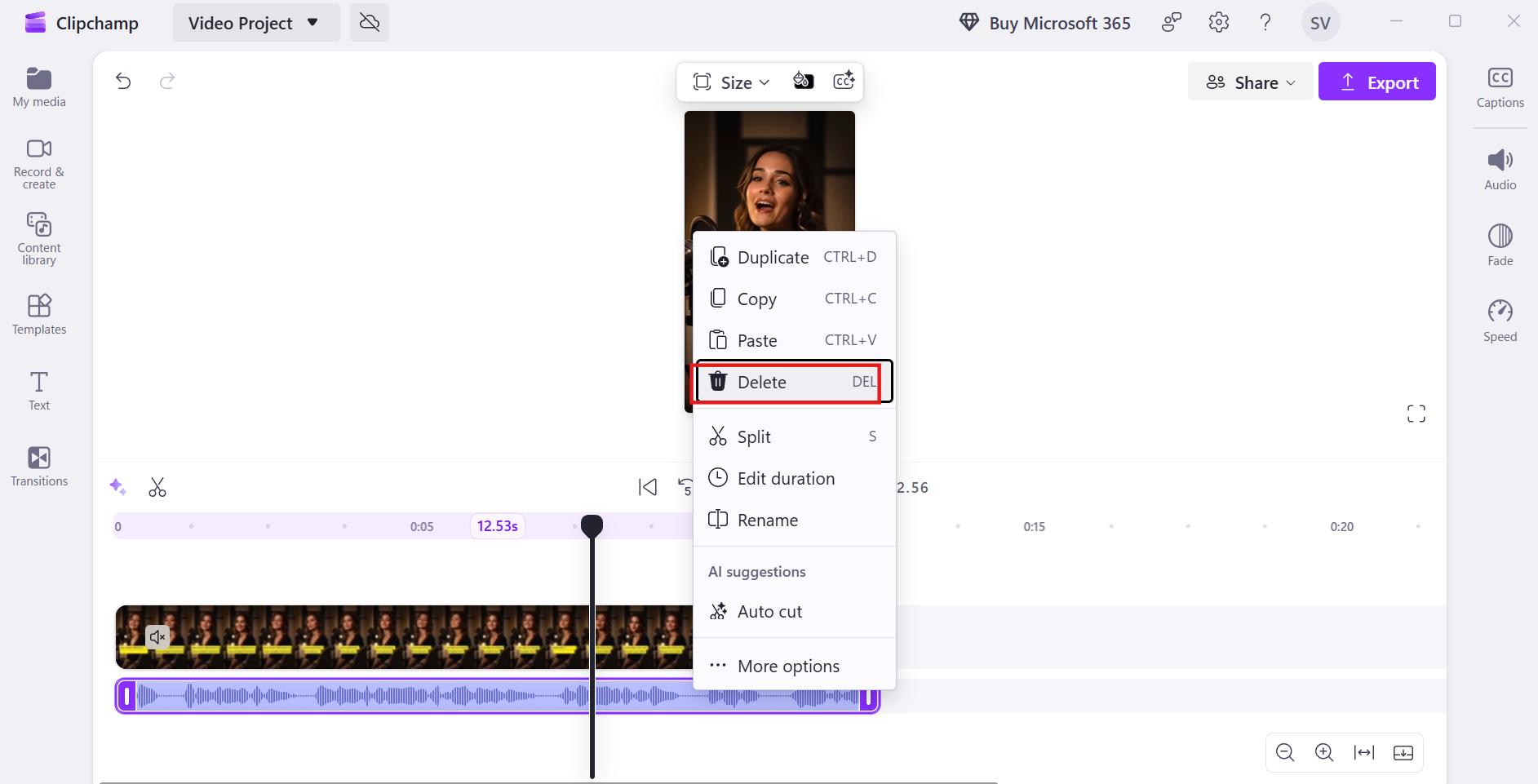Open the Size dropdown
This screenshot has width=1538, height=784.
[x=731, y=82]
